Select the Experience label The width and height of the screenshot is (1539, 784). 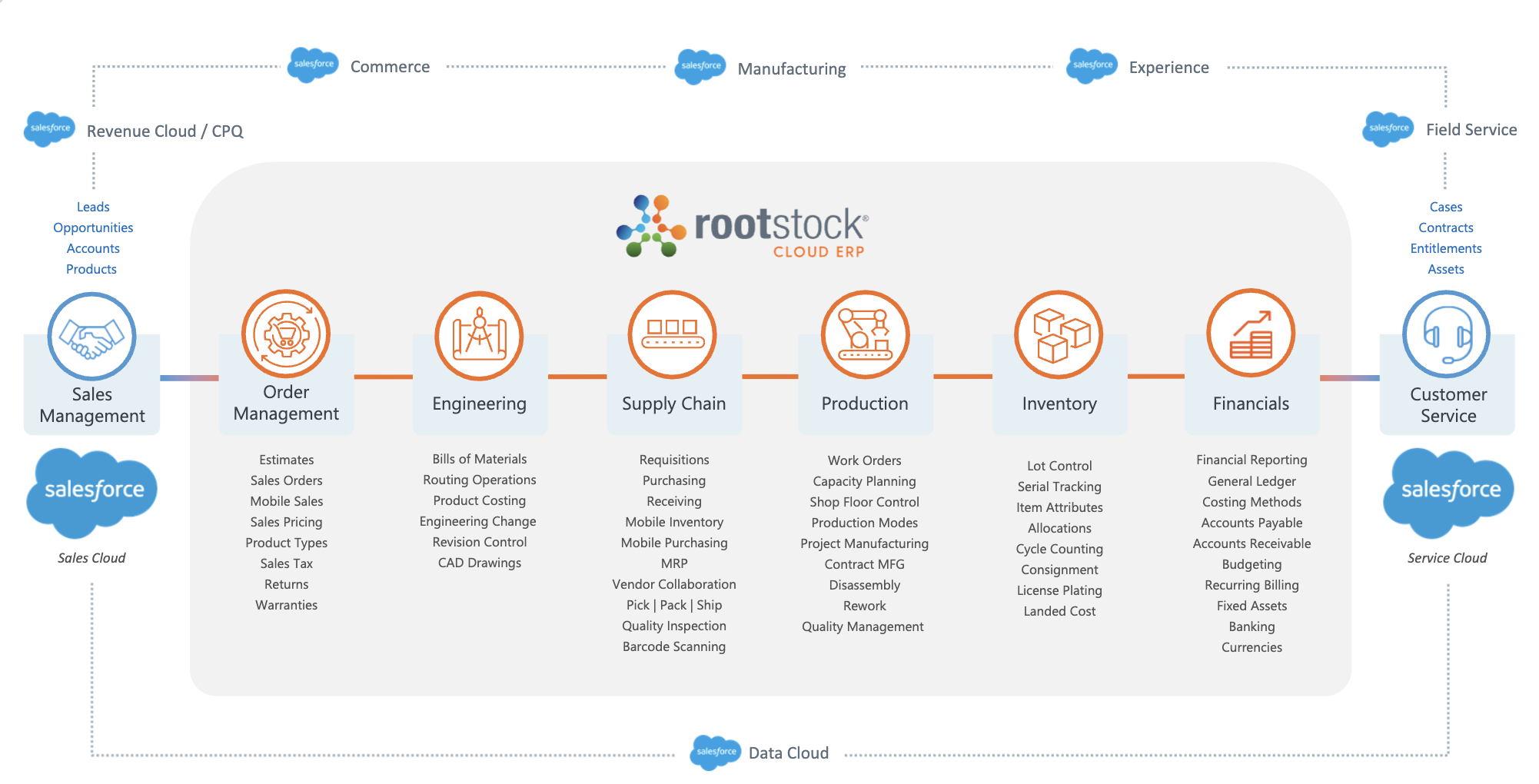click(1169, 68)
